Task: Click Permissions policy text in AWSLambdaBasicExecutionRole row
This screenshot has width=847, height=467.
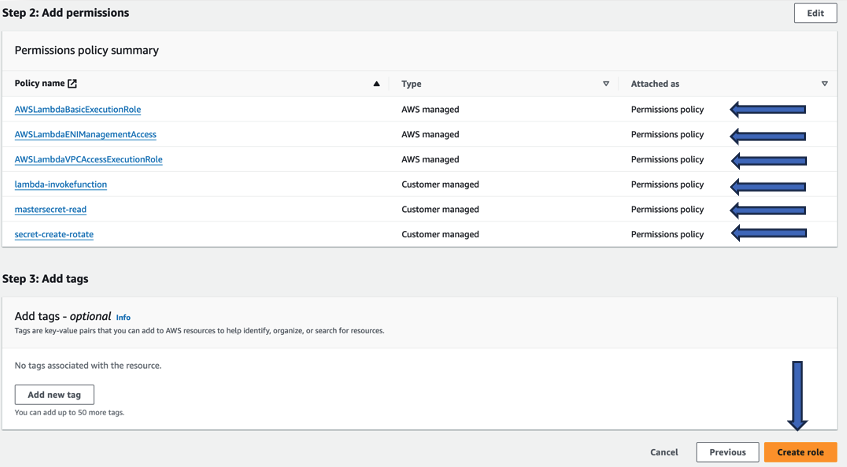Action: coord(667,109)
